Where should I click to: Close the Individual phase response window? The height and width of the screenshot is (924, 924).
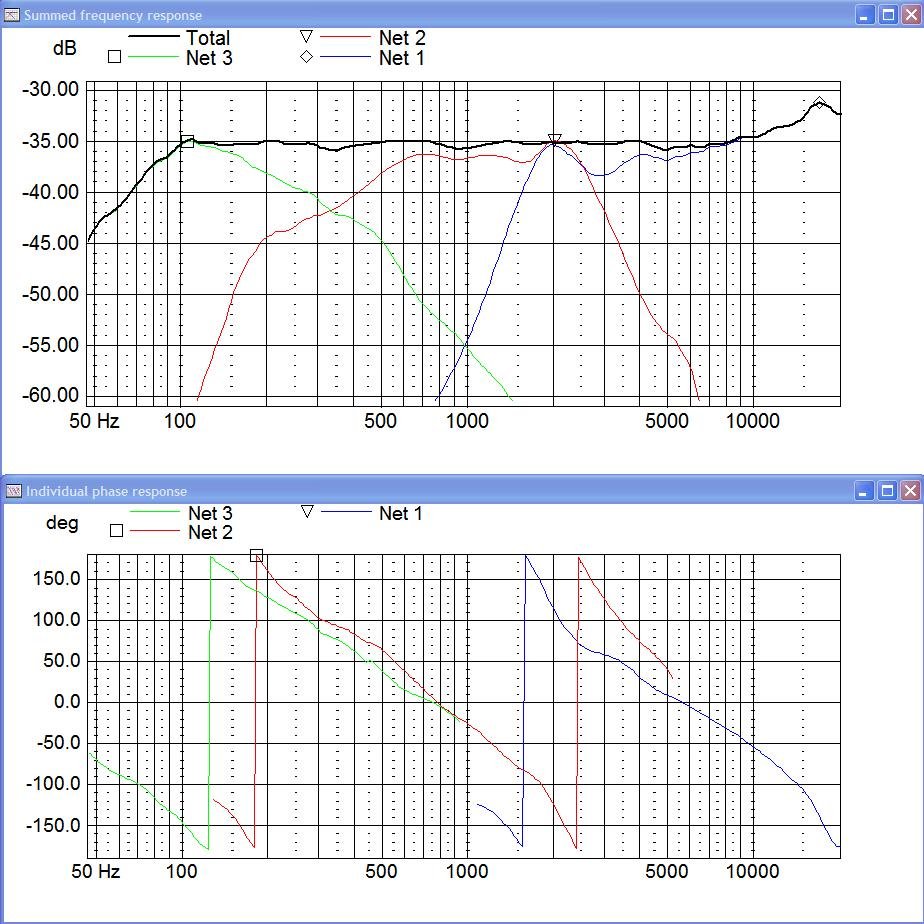coord(909,490)
